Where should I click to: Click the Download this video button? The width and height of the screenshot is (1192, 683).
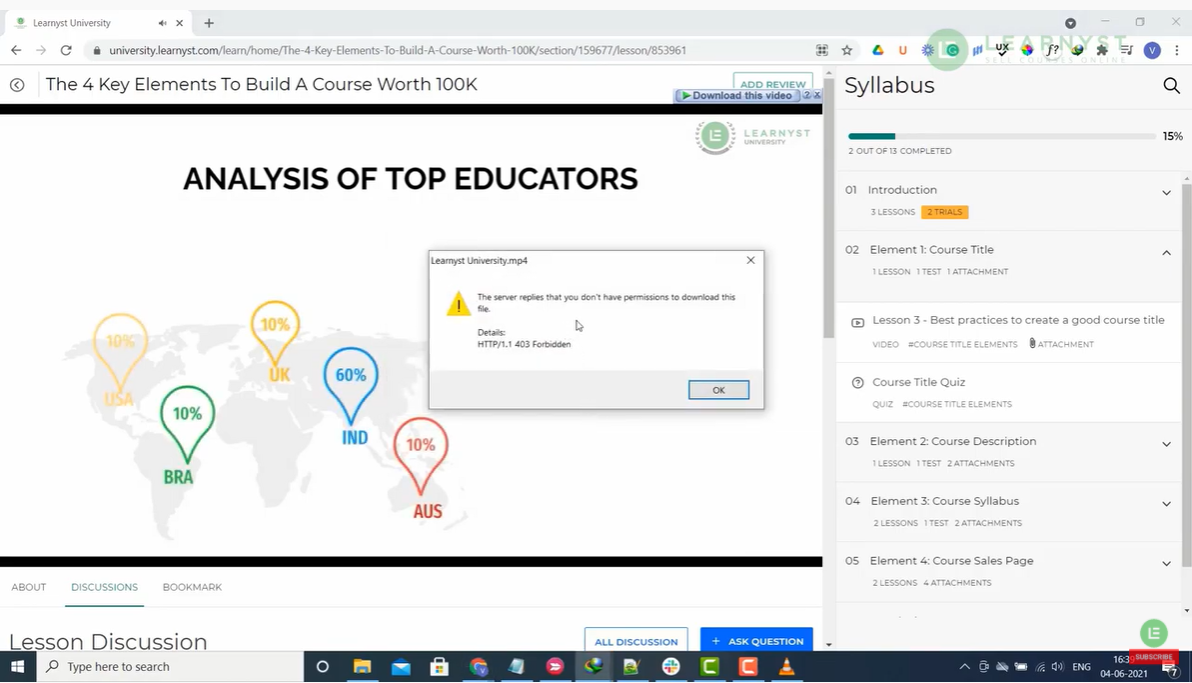738,96
